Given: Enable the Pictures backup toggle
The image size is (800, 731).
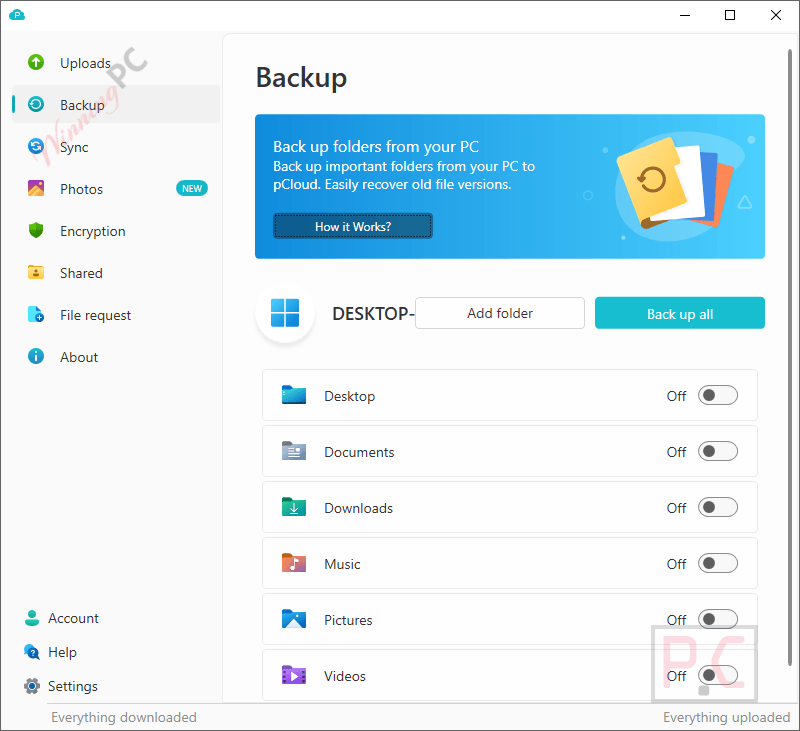Looking at the screenshot, I should [717, 619].
